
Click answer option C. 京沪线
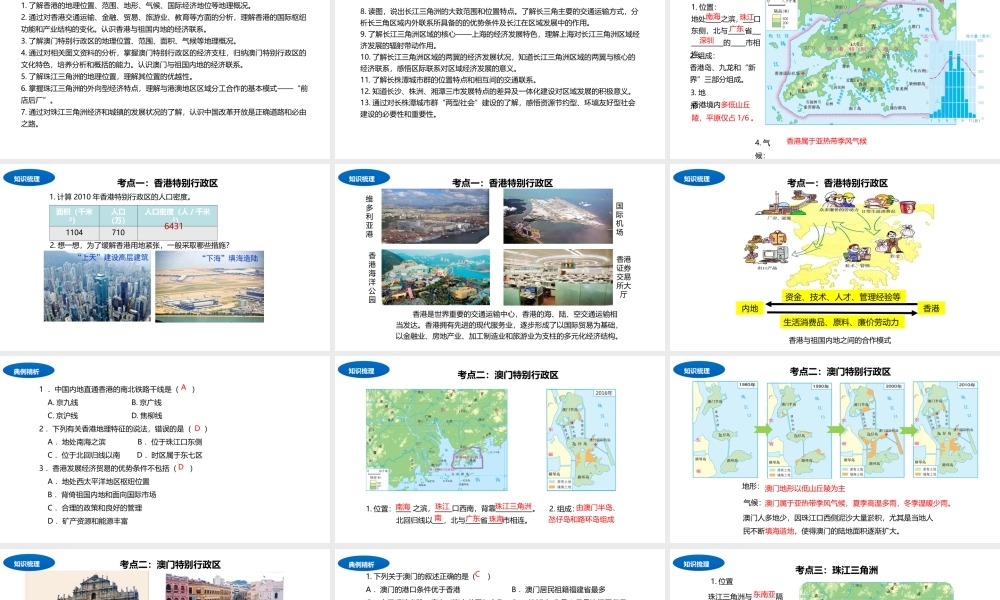(x=63, y=415)
